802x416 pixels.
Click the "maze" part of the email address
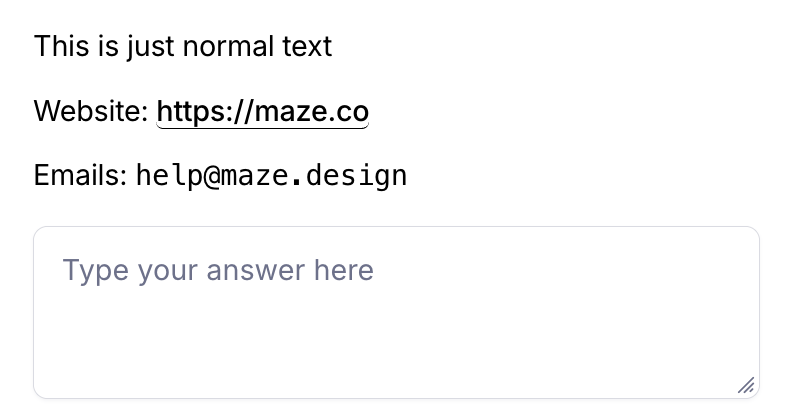click(x=255, y=176)
